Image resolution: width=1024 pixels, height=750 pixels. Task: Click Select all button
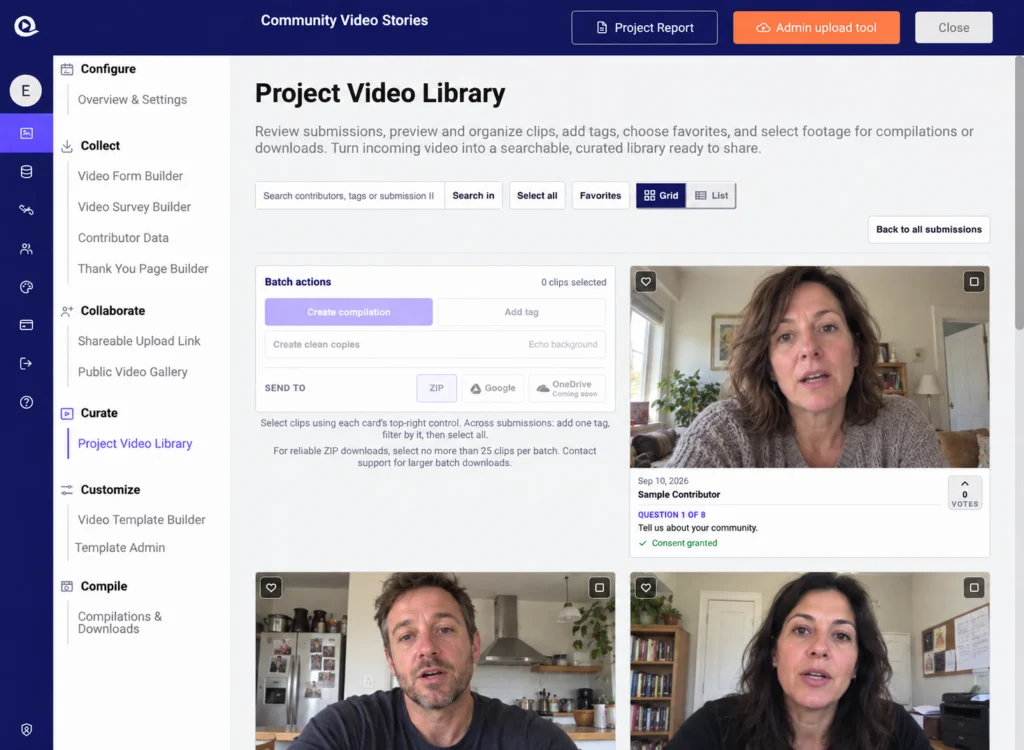pos(537,195)
